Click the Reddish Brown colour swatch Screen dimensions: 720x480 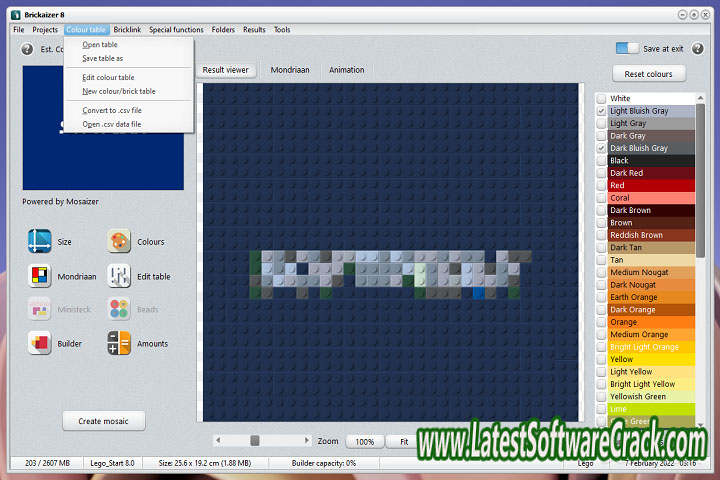[651, 235]
